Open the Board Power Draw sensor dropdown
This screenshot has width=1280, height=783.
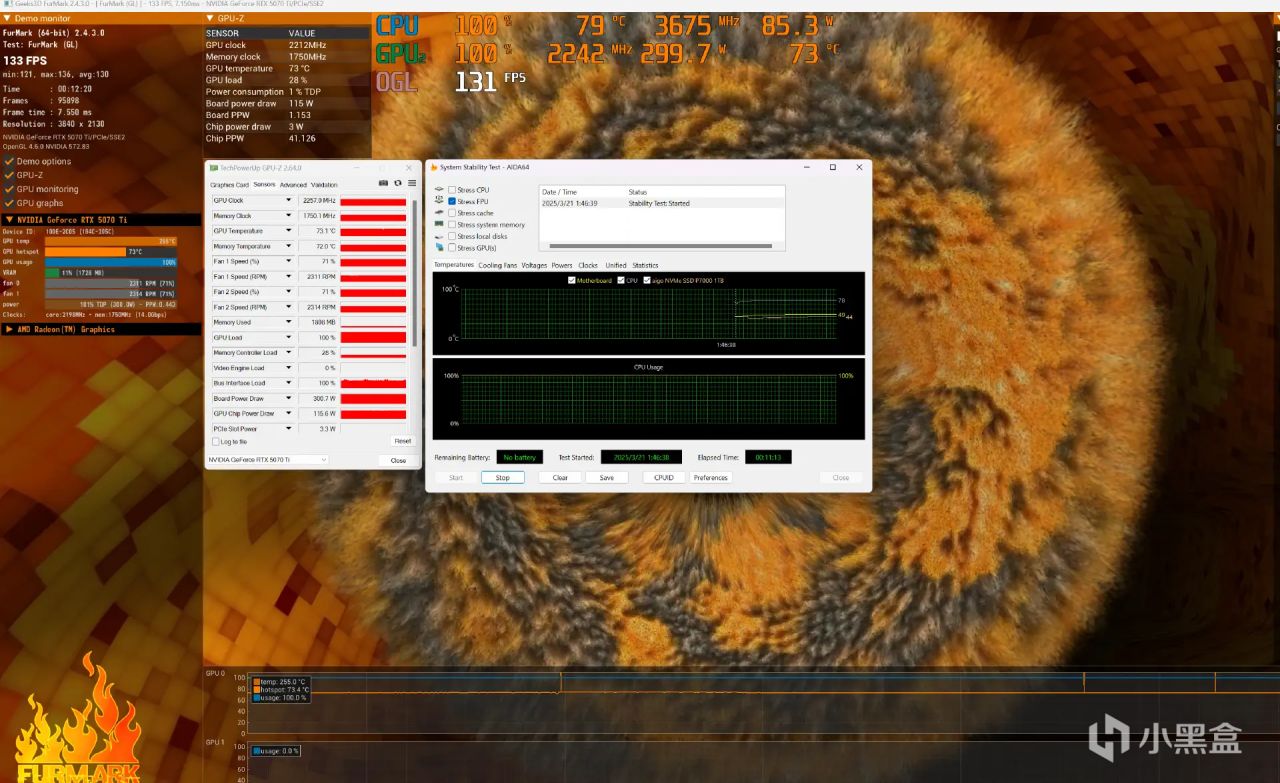[x=289, y=398]
